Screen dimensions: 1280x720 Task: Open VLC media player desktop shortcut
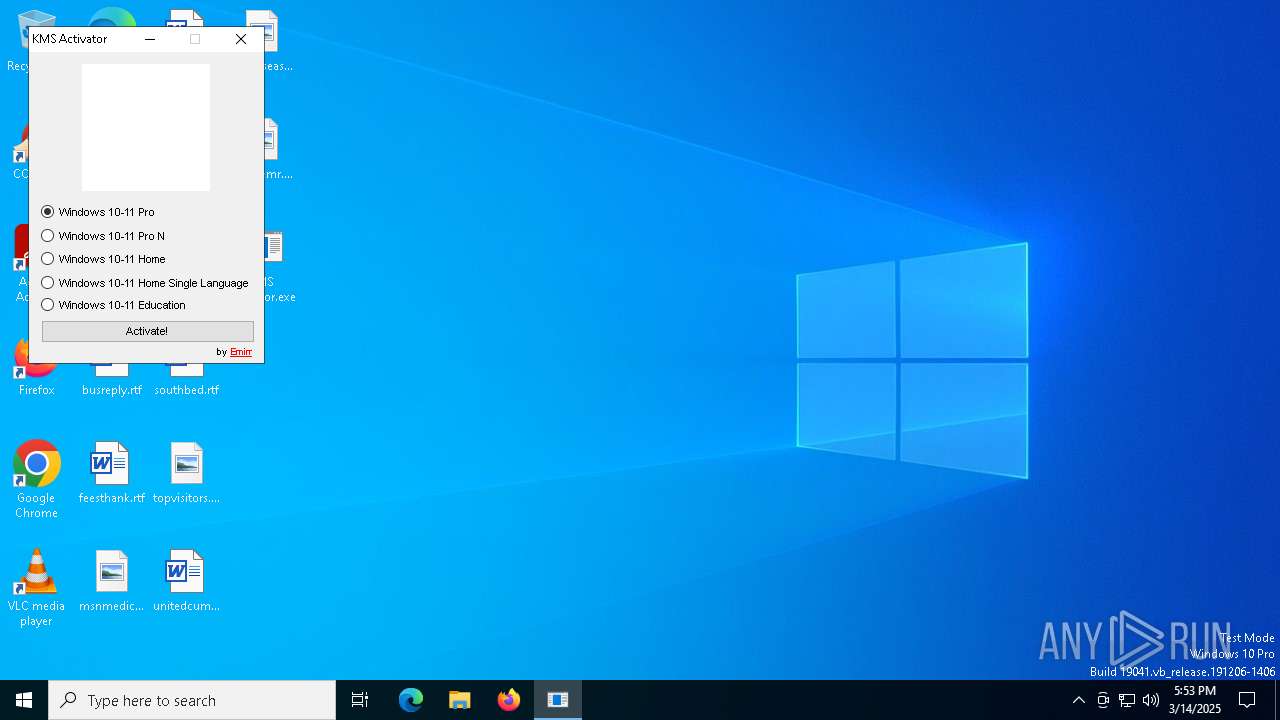[x=36, y=587]
